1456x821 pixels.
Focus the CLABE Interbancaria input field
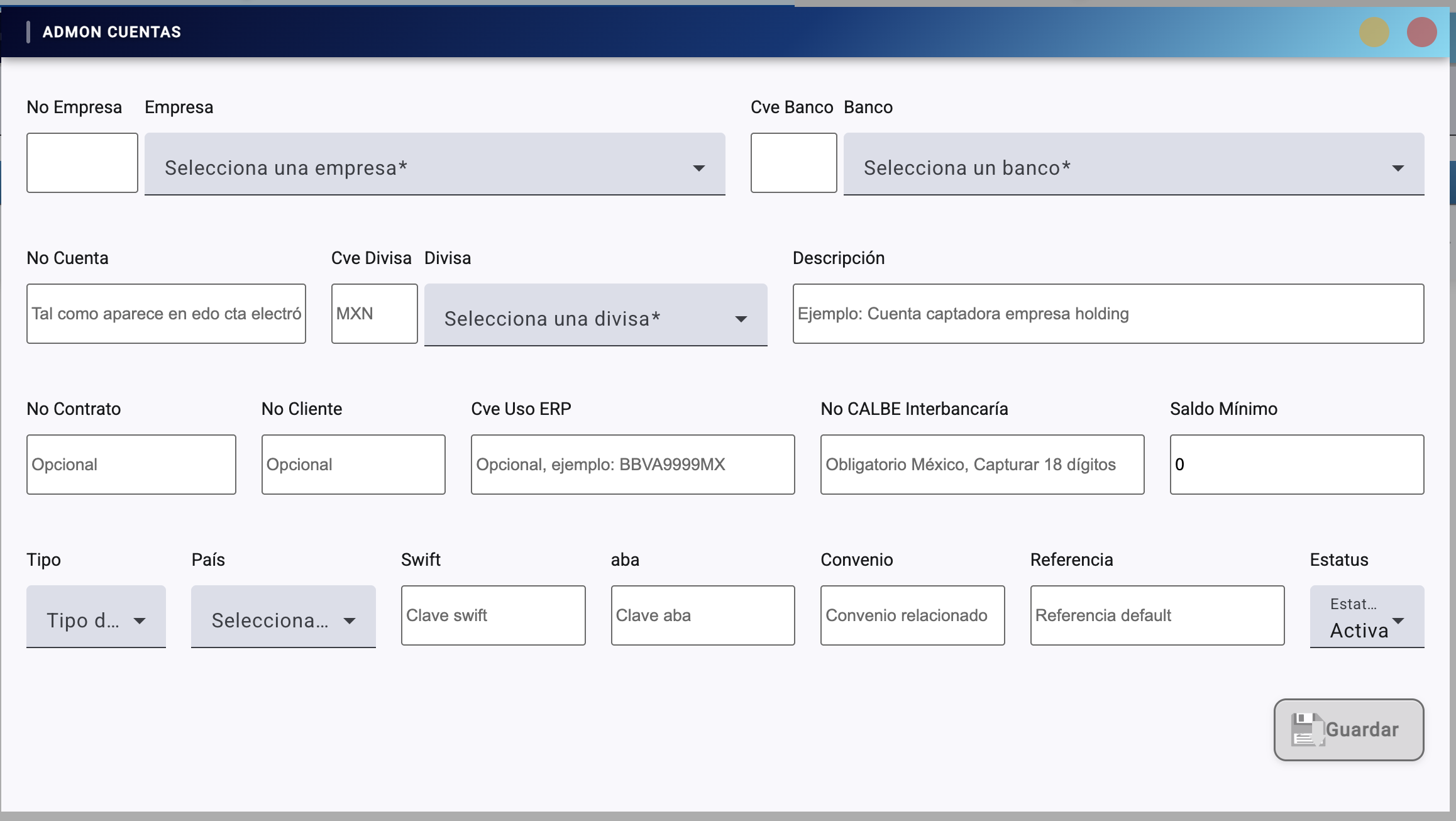[982, 465]
